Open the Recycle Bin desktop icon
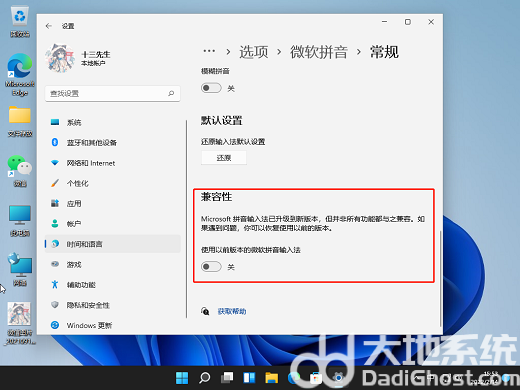The height and width of the screenshot is (390, 520). pos(20,22)
